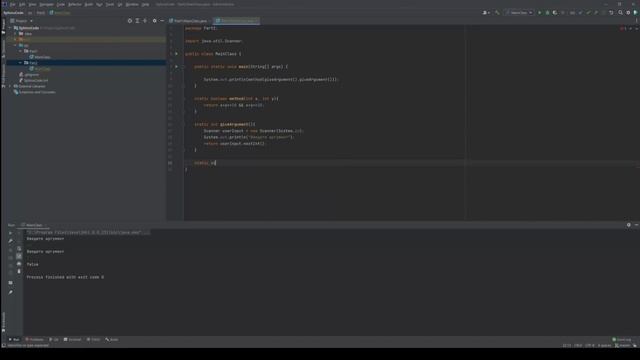Click the layout icon in Run panel sidebar

click(x=10, y=282)
